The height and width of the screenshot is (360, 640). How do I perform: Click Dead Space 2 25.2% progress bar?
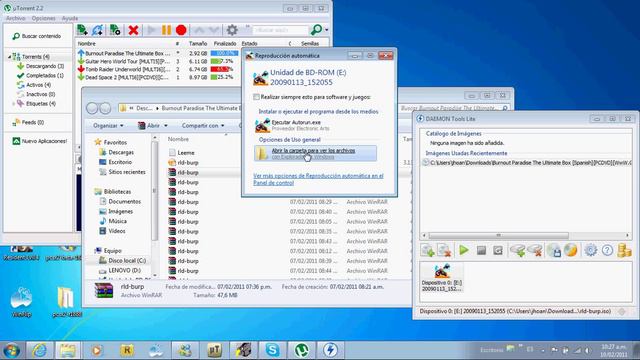pos(224,77)
